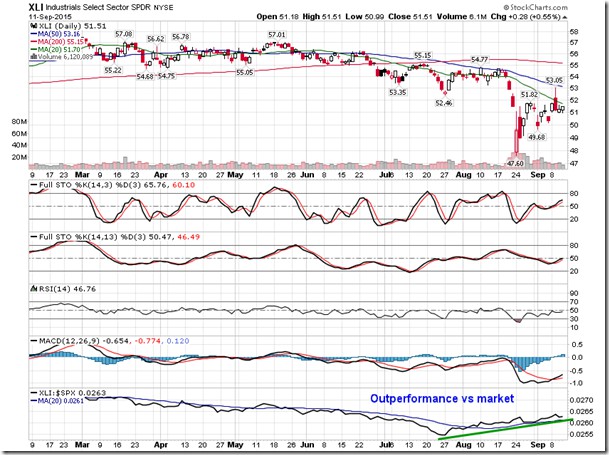Click the MA(50) 53.16 legend entry
This screenshot has width=609, height=455.
58,34
